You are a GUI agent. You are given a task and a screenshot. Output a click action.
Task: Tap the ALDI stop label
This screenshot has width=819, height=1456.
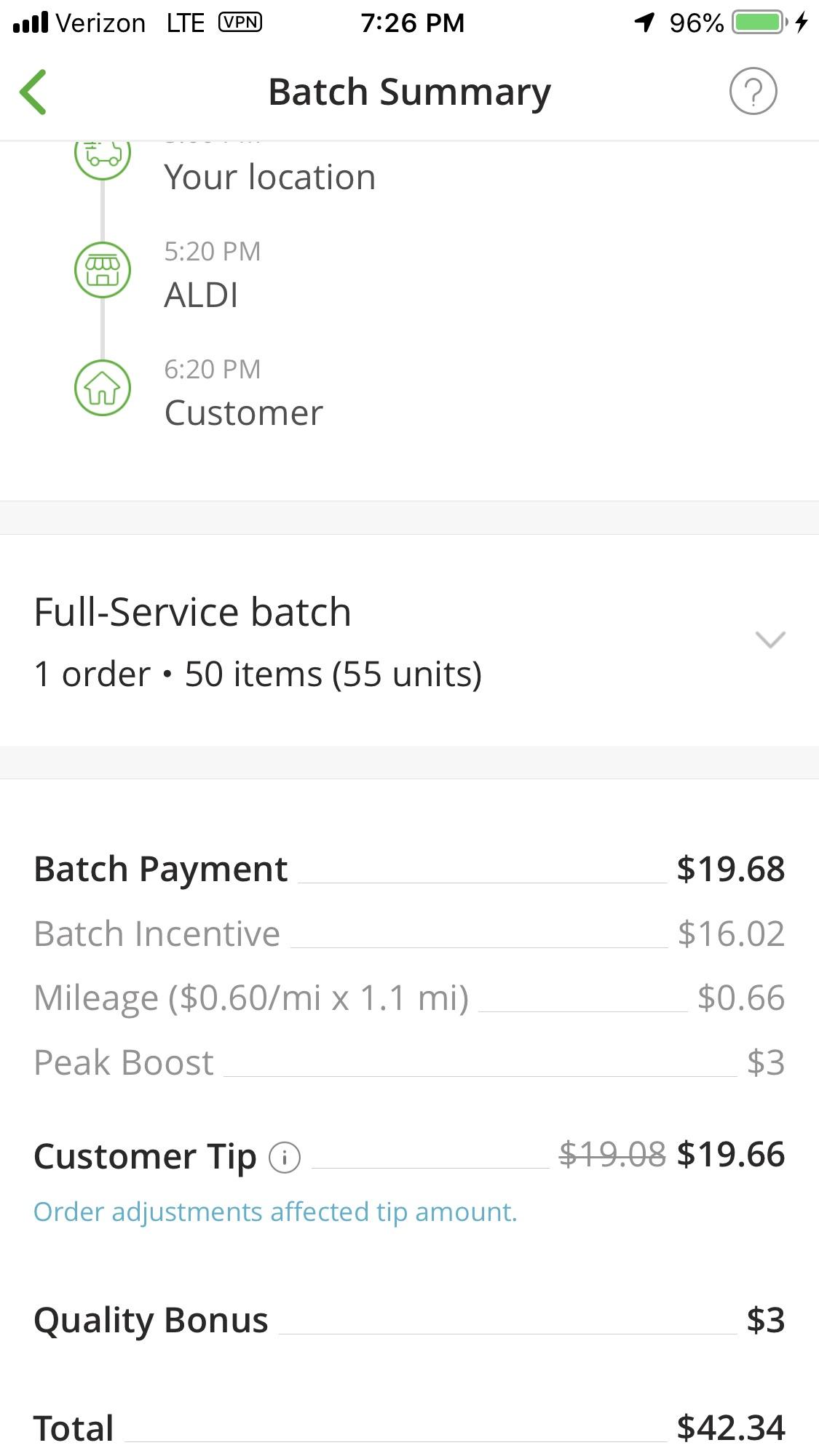201,295
